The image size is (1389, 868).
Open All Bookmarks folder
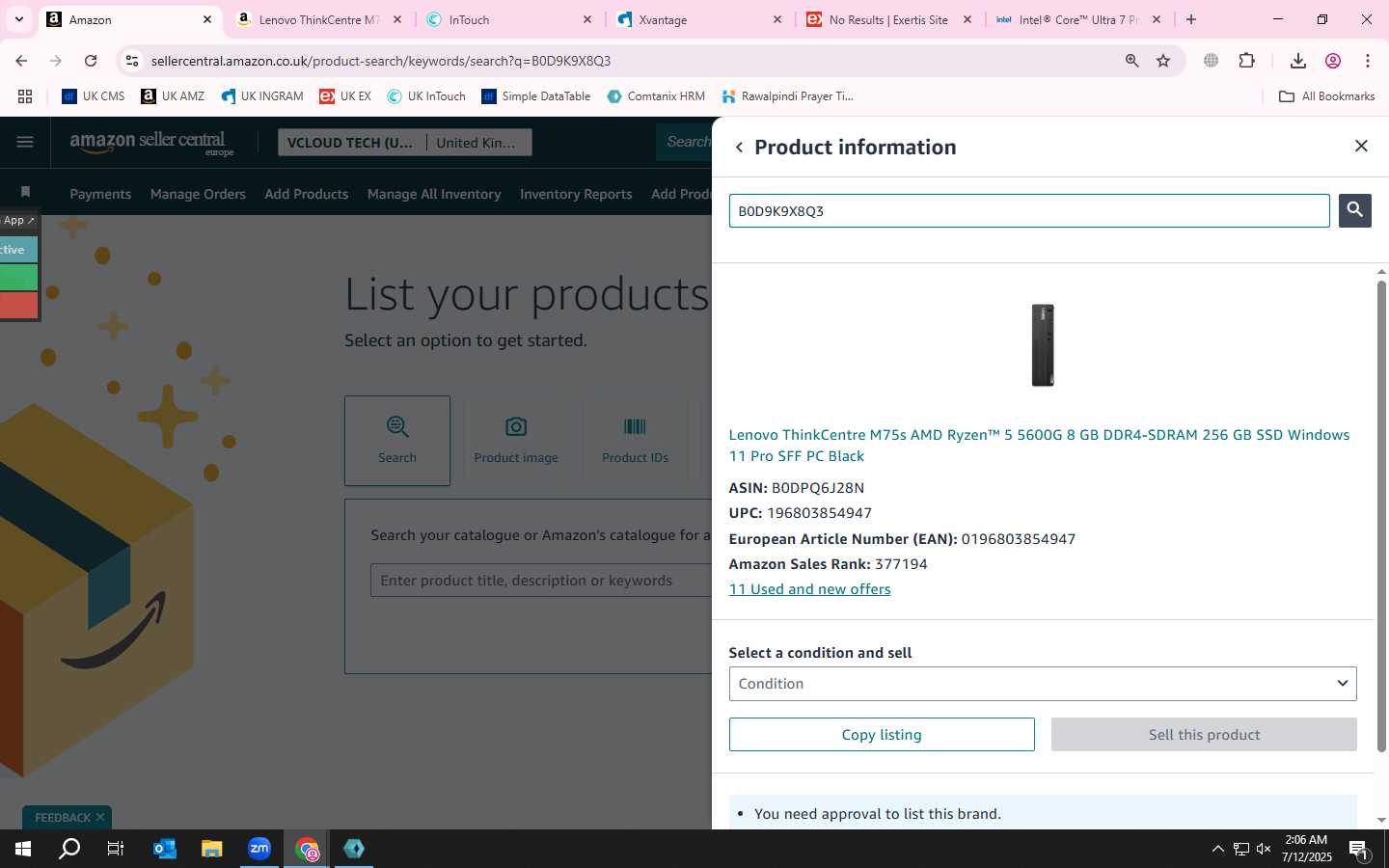click(1326, 96)
